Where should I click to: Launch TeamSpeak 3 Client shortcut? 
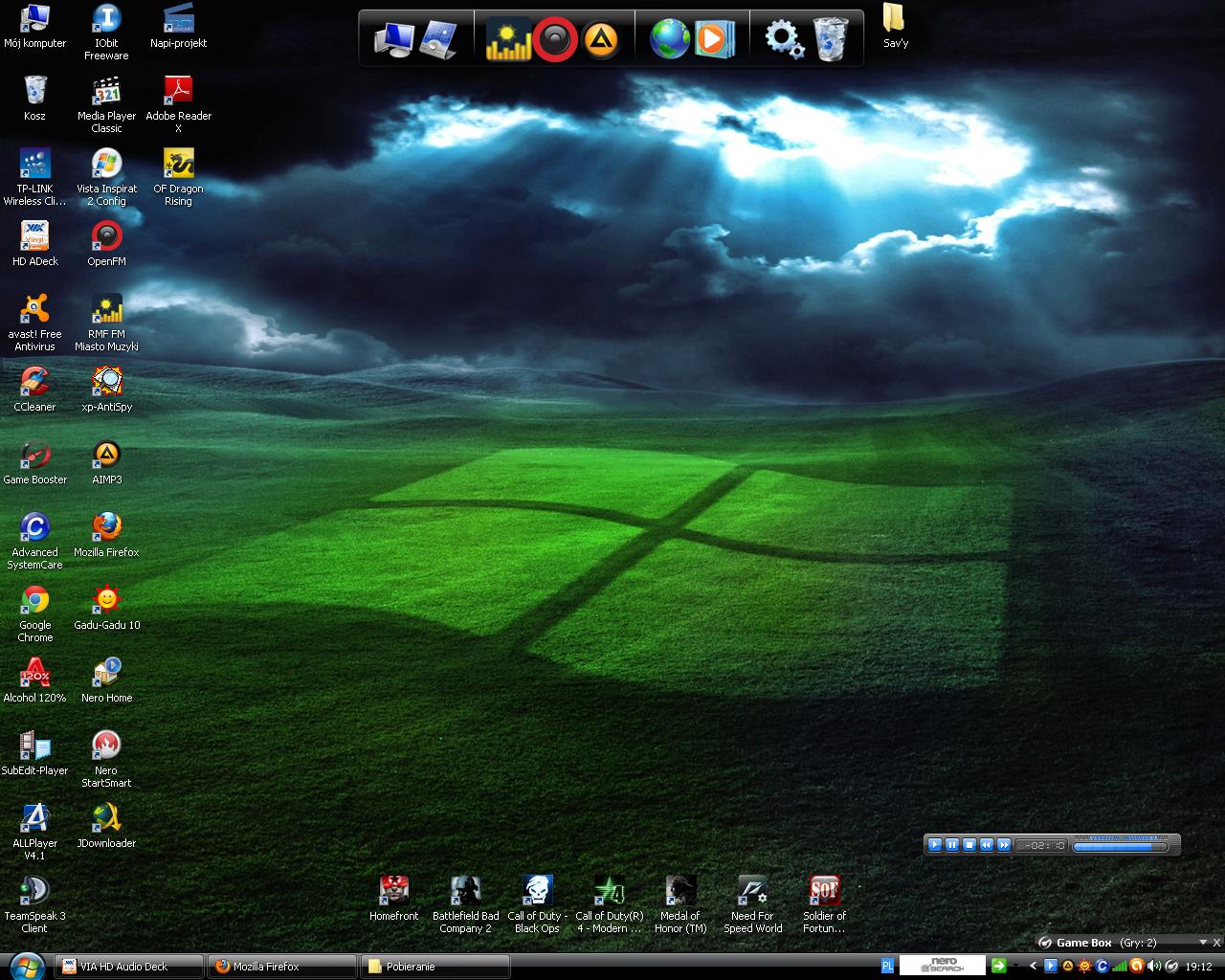(x=34, y=904)
